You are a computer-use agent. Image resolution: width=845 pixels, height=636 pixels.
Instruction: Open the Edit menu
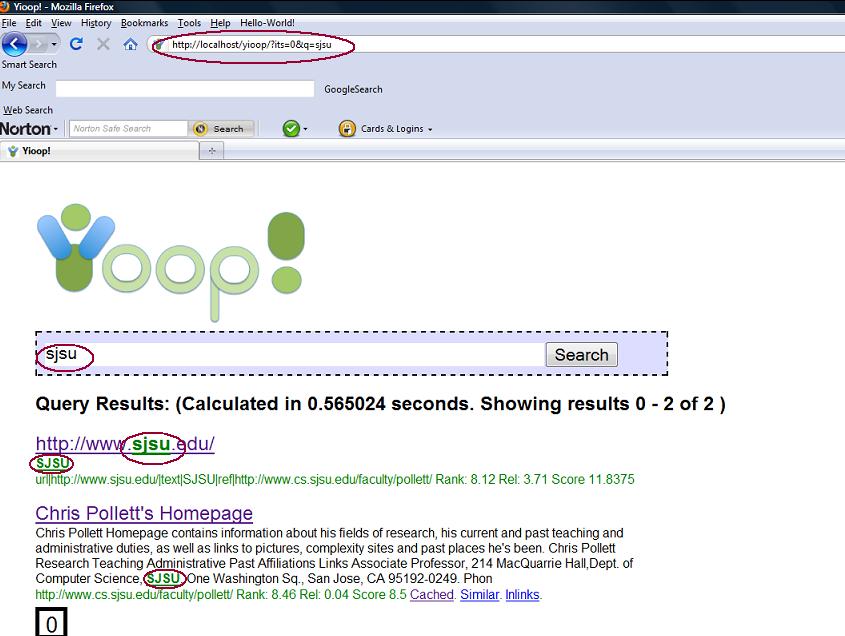point(33,23)
